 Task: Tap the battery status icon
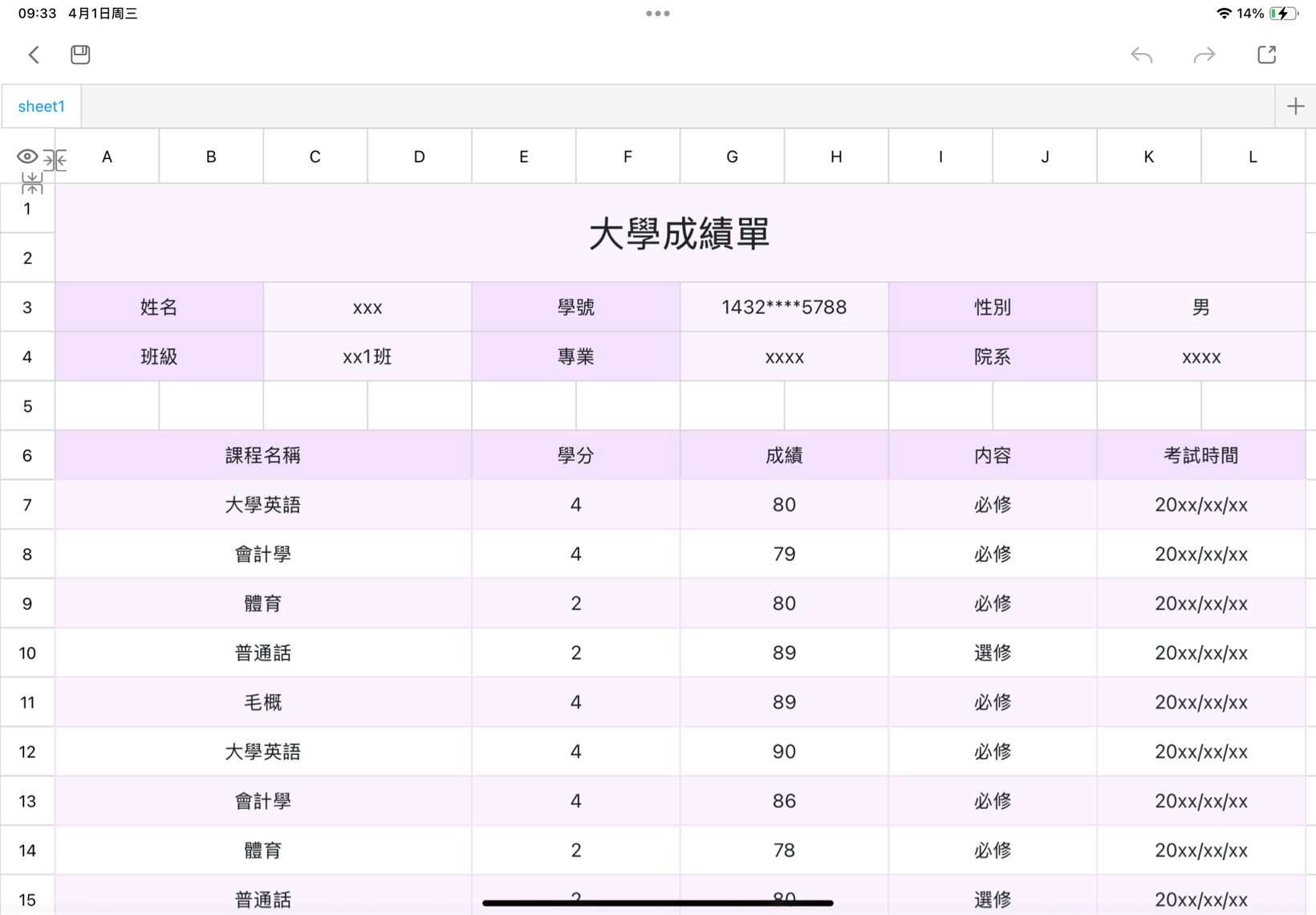pos(1284,14)
